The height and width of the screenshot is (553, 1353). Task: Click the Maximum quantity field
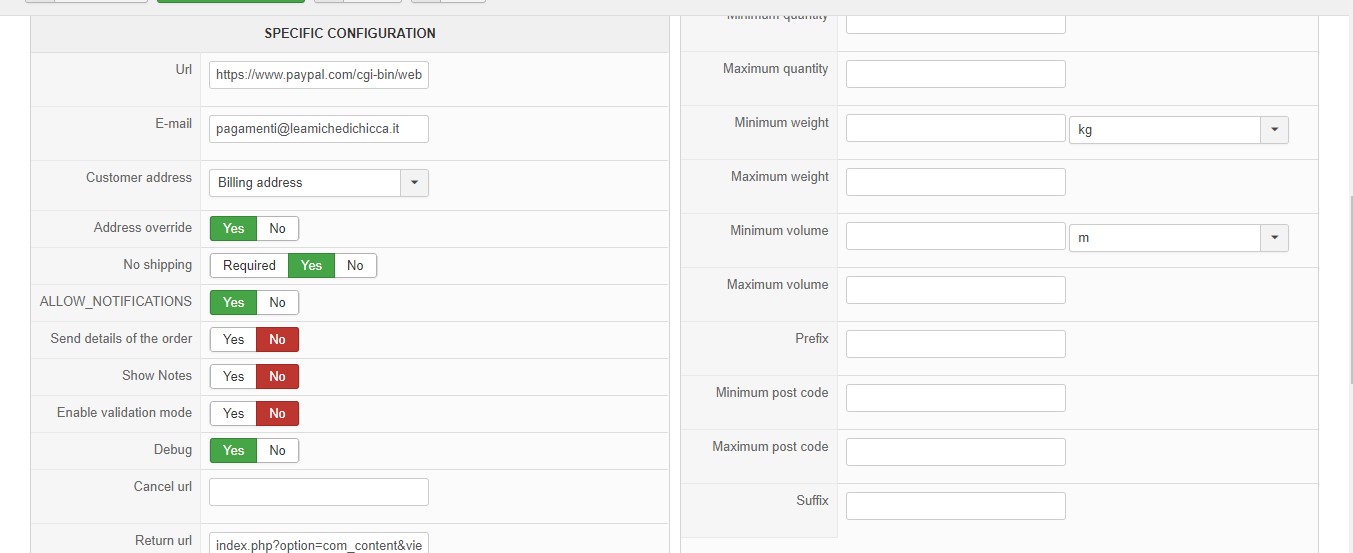[955, 74]
